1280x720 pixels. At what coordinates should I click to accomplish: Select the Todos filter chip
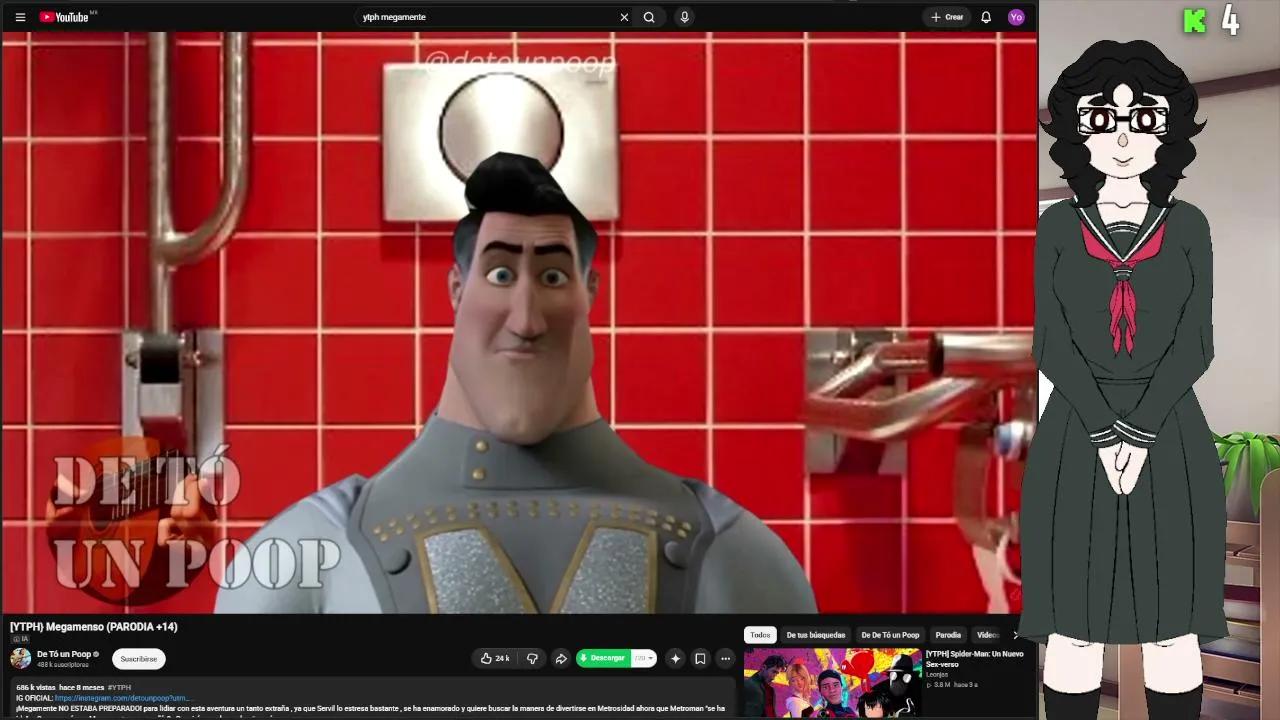pos(761,635)
